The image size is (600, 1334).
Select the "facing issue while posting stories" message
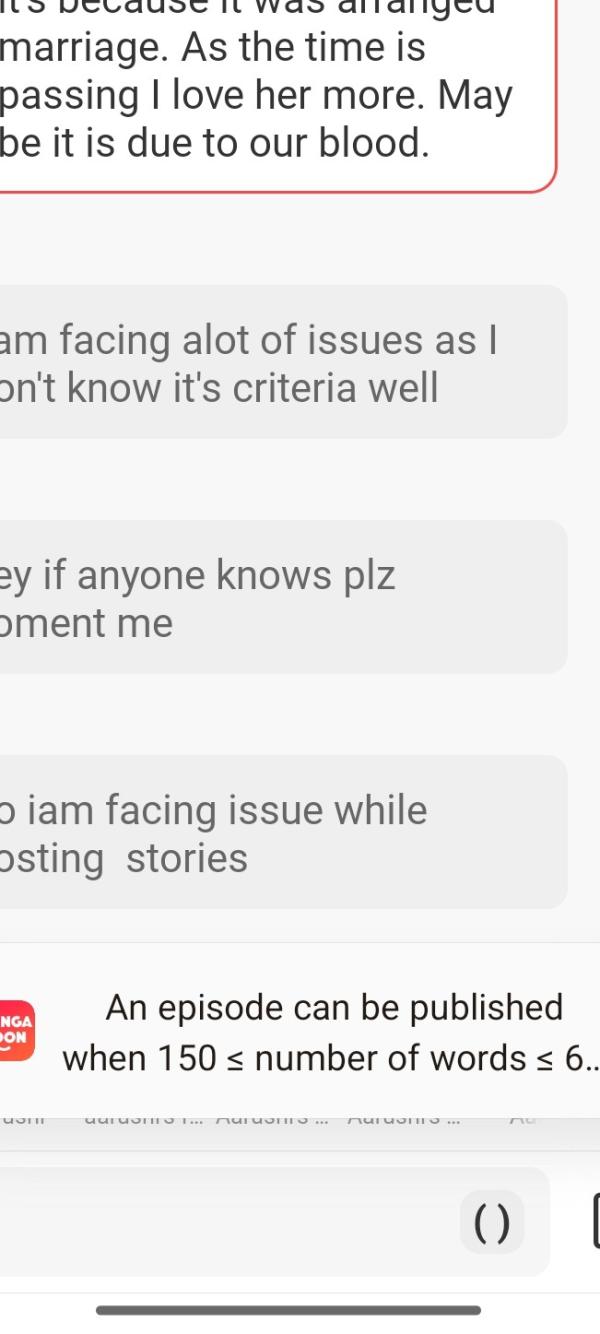(x=283, y=832)
